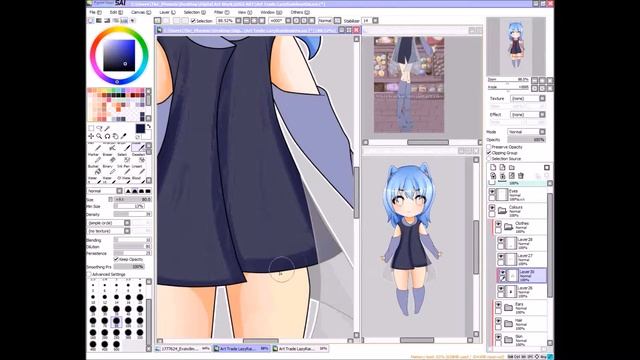Create a new linework layer
Screen dimensions: 640x360
click(502, 167)
